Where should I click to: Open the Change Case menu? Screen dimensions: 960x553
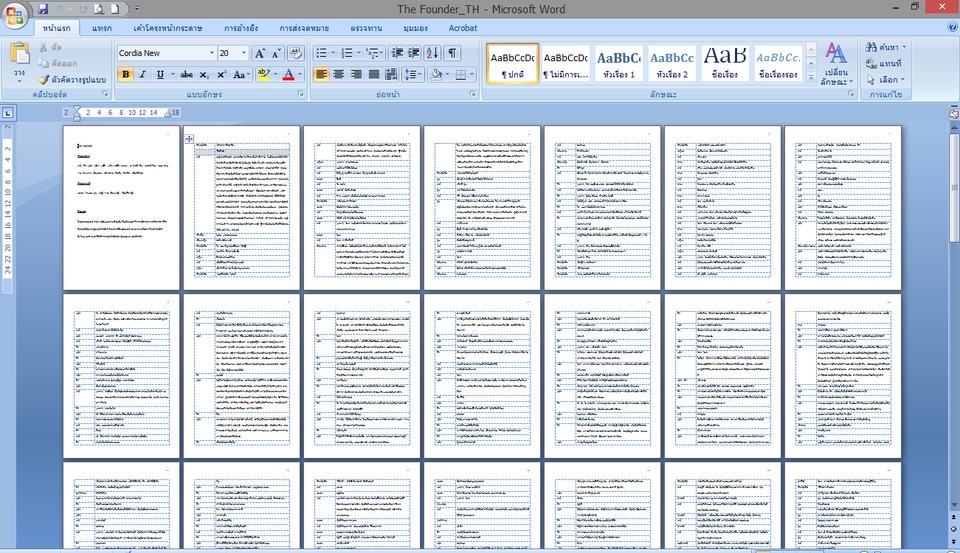[239, 75]
